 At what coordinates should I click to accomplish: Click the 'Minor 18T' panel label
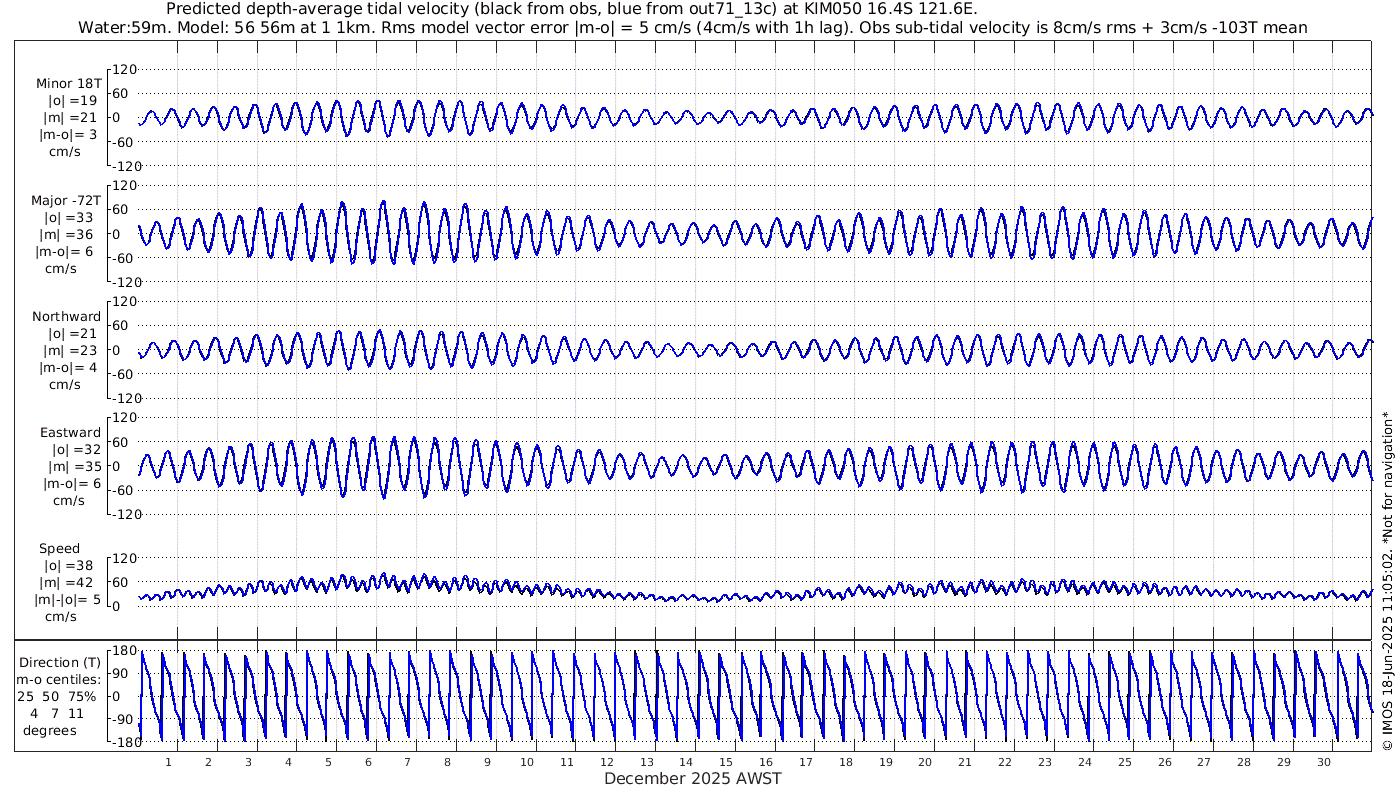68,83
